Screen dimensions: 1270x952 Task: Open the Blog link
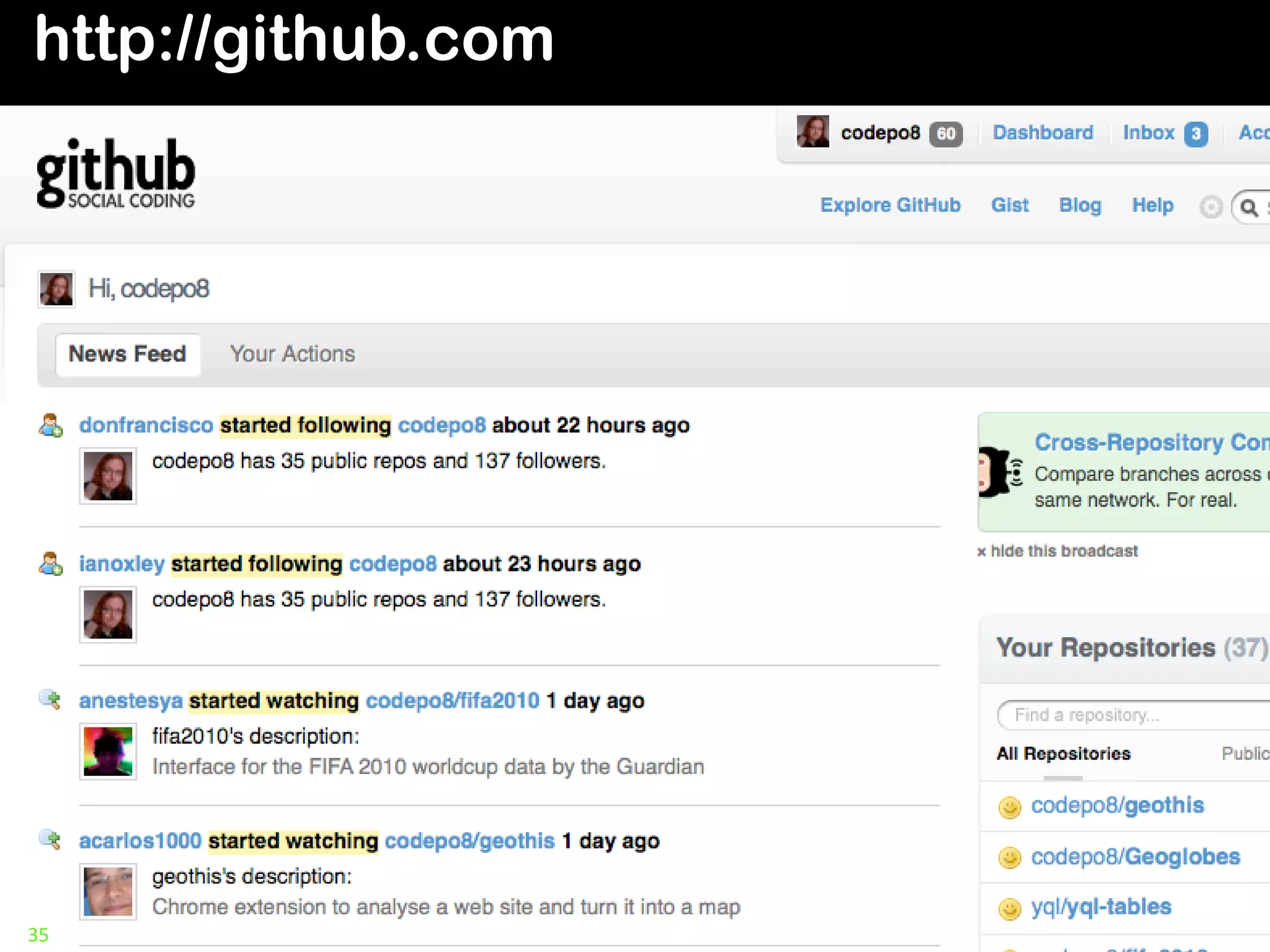[x=1080, y=205]
